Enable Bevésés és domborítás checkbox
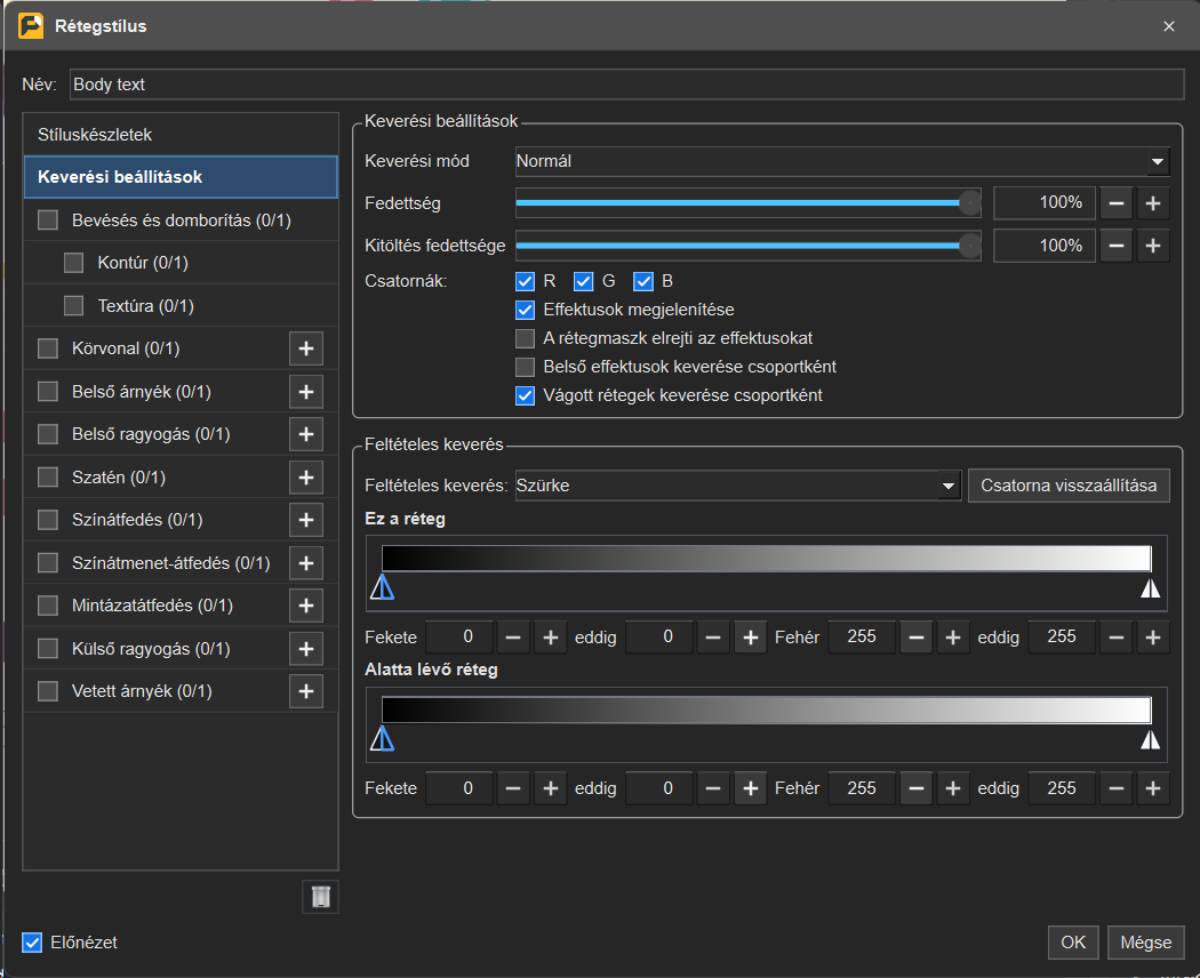The width and height of the screenshot is (1200, 978). pyautogui.click(x=48, y=220)
